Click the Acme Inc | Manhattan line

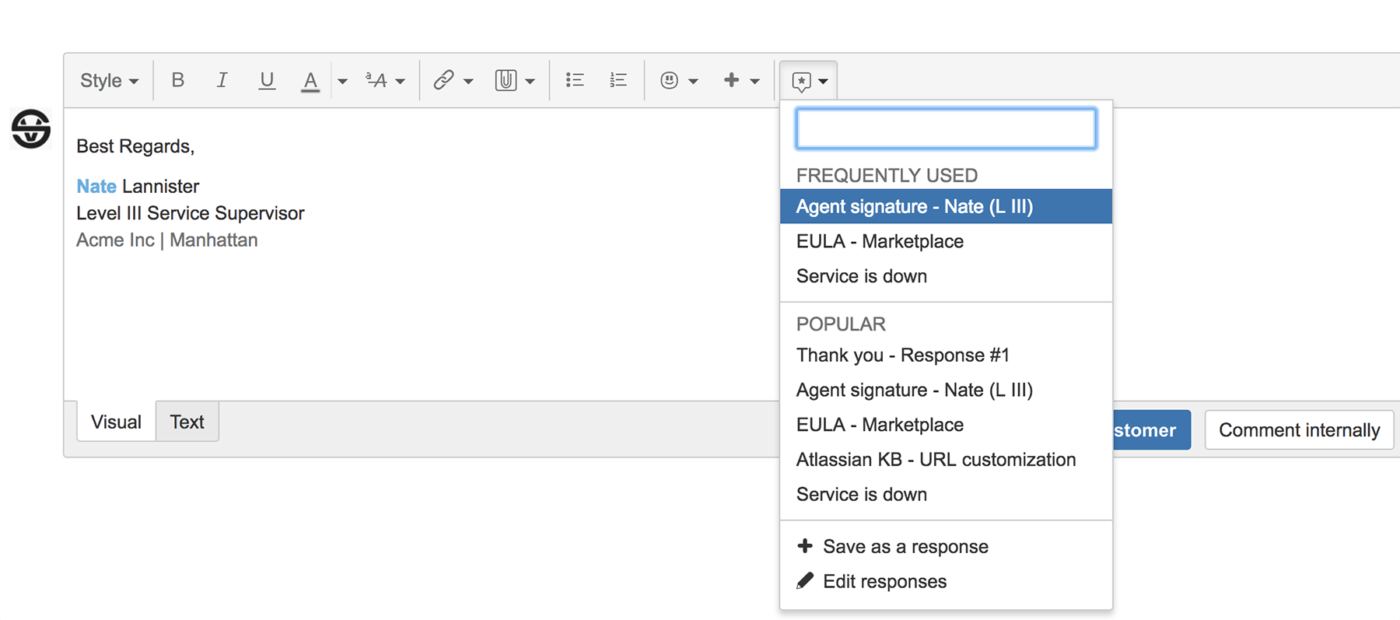click(x=167, y=240)
